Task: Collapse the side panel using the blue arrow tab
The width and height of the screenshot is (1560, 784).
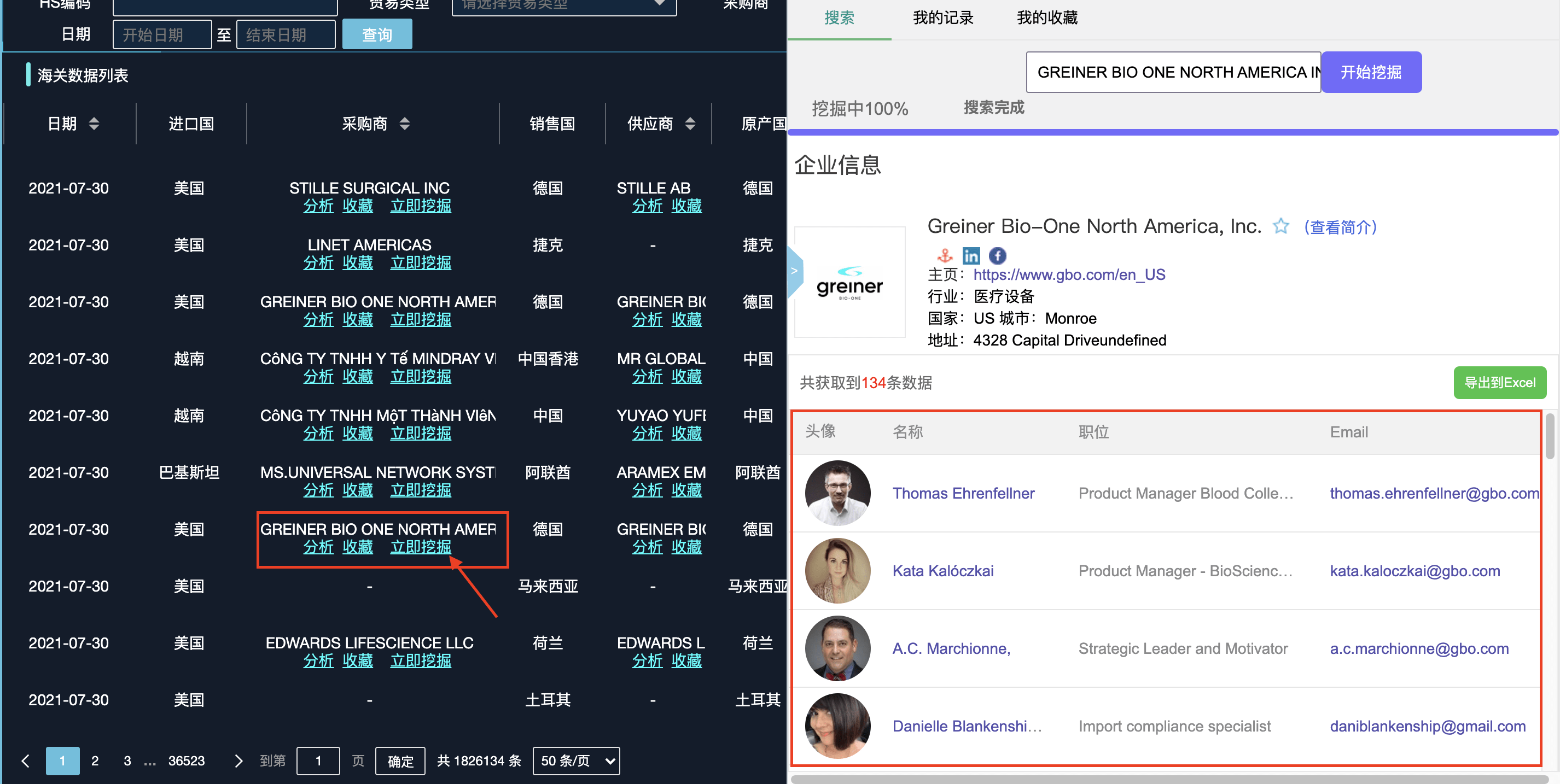Action: [x=795, y=271]
